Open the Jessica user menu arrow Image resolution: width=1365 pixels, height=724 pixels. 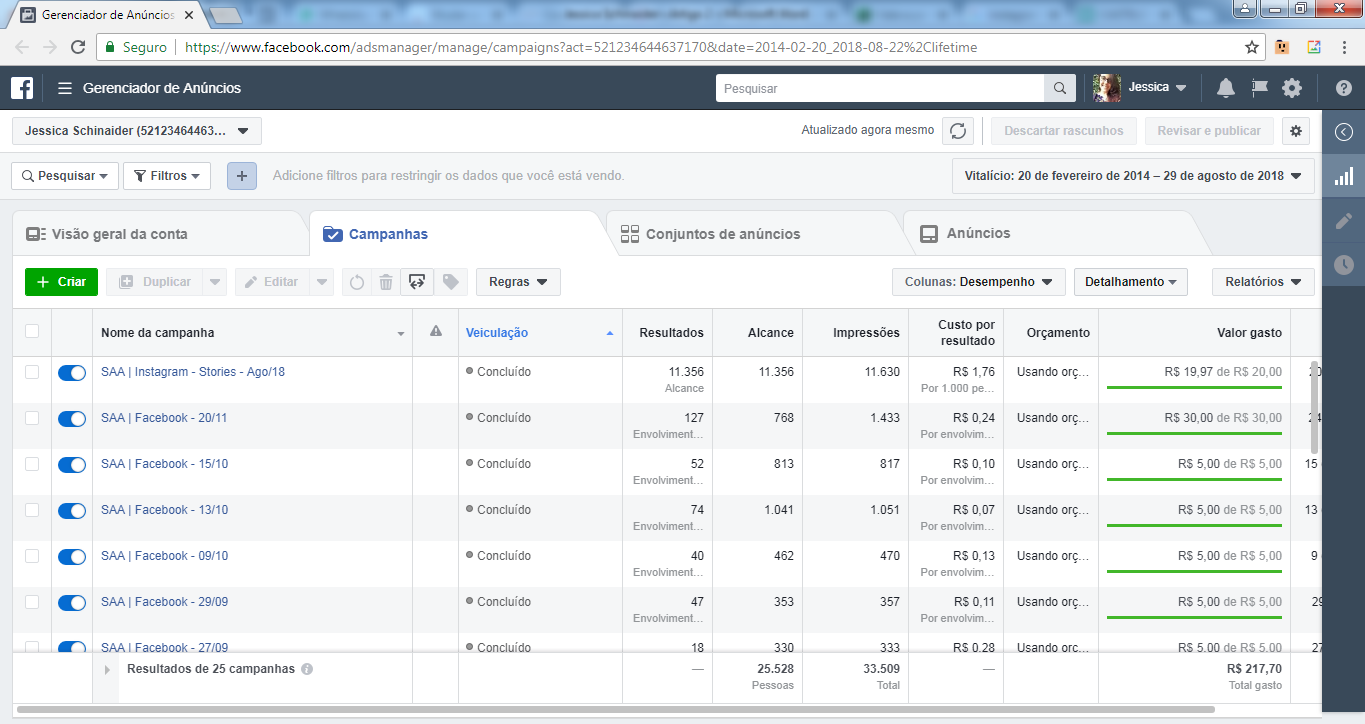click(1181, 88)
